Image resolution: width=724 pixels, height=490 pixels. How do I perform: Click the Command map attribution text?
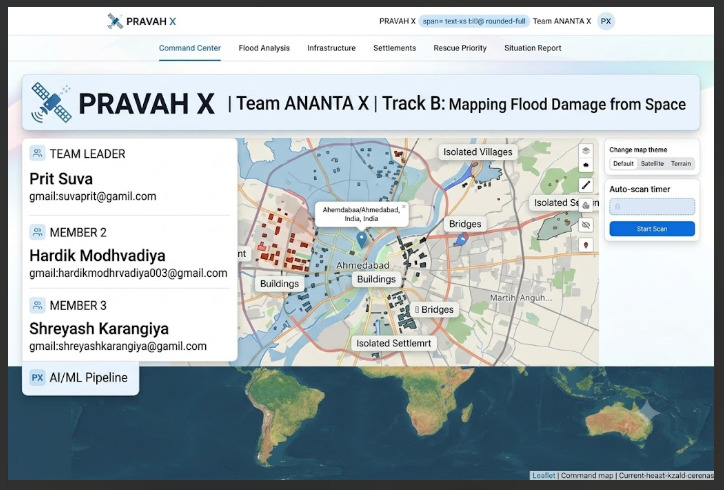(x=587, y=475)
